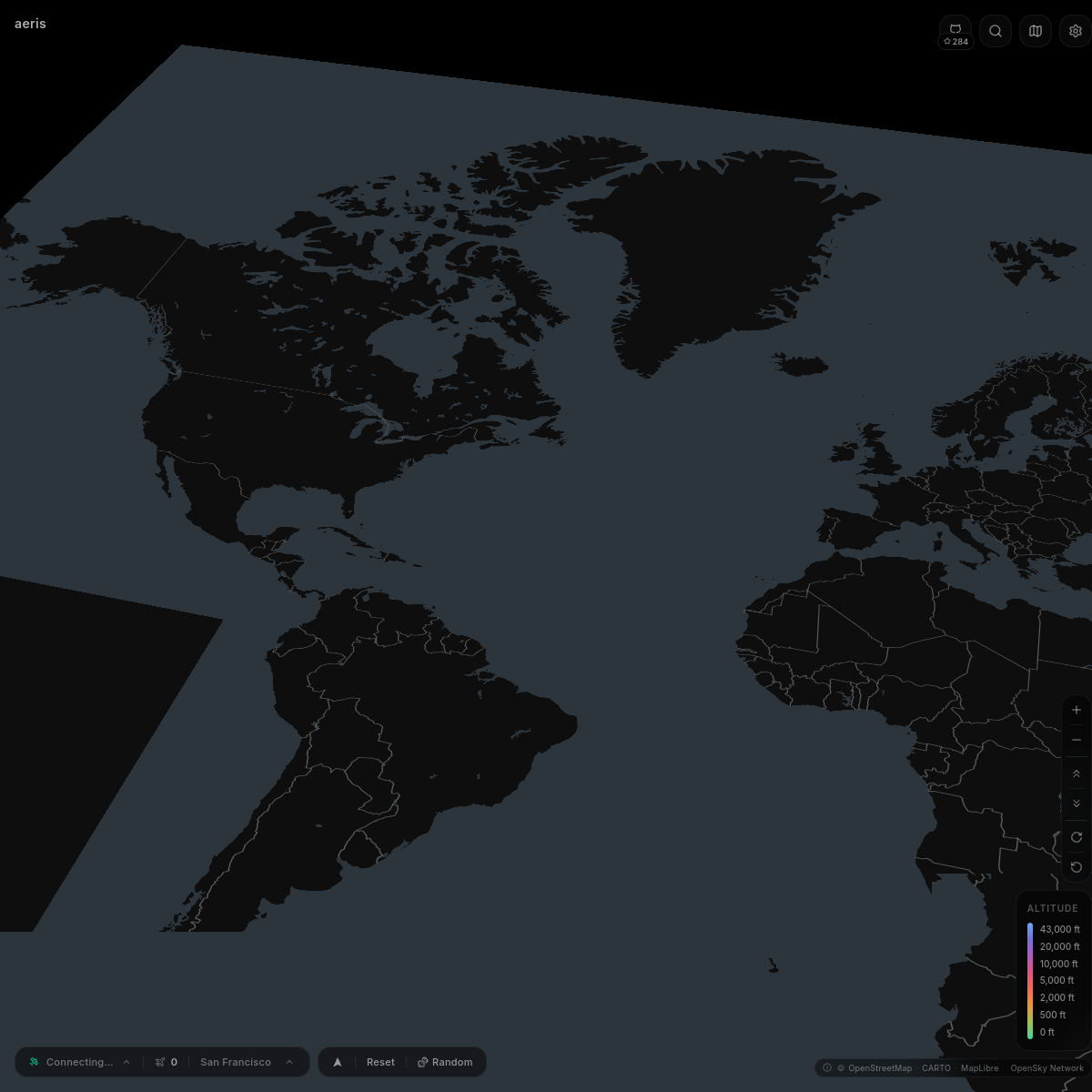This screenshot has width=1092, height=1092.
Task: Open the aeris GitHub repository
Action: coord(955,30)
